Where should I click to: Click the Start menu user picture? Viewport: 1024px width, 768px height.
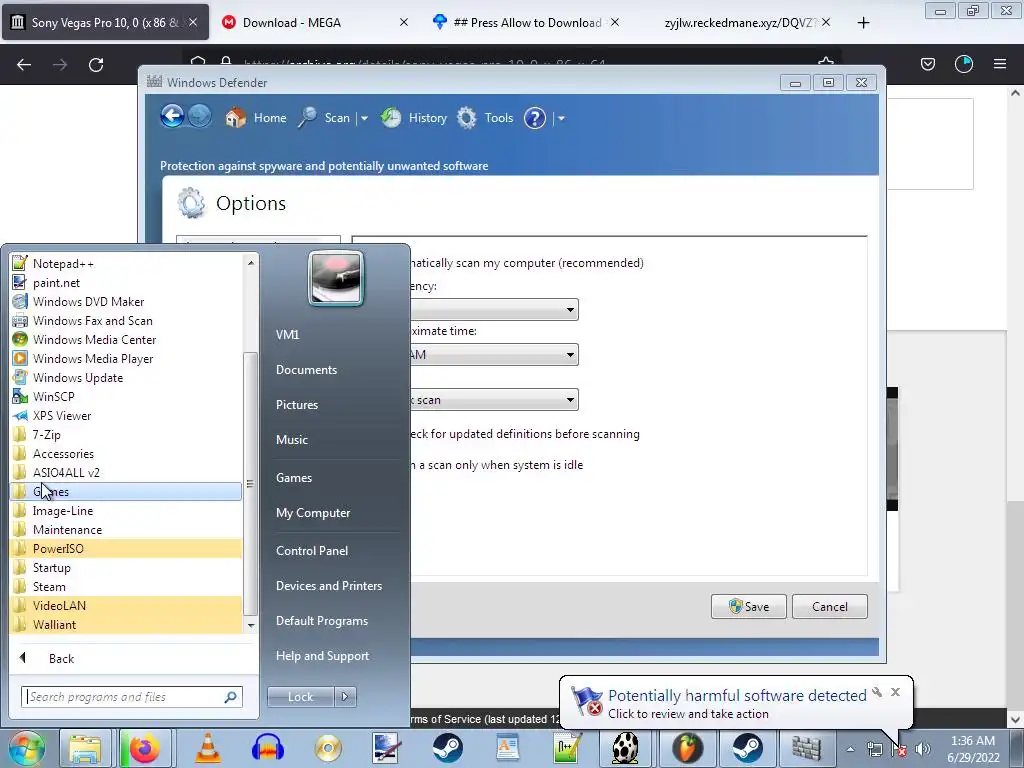(x=335, y=278)
